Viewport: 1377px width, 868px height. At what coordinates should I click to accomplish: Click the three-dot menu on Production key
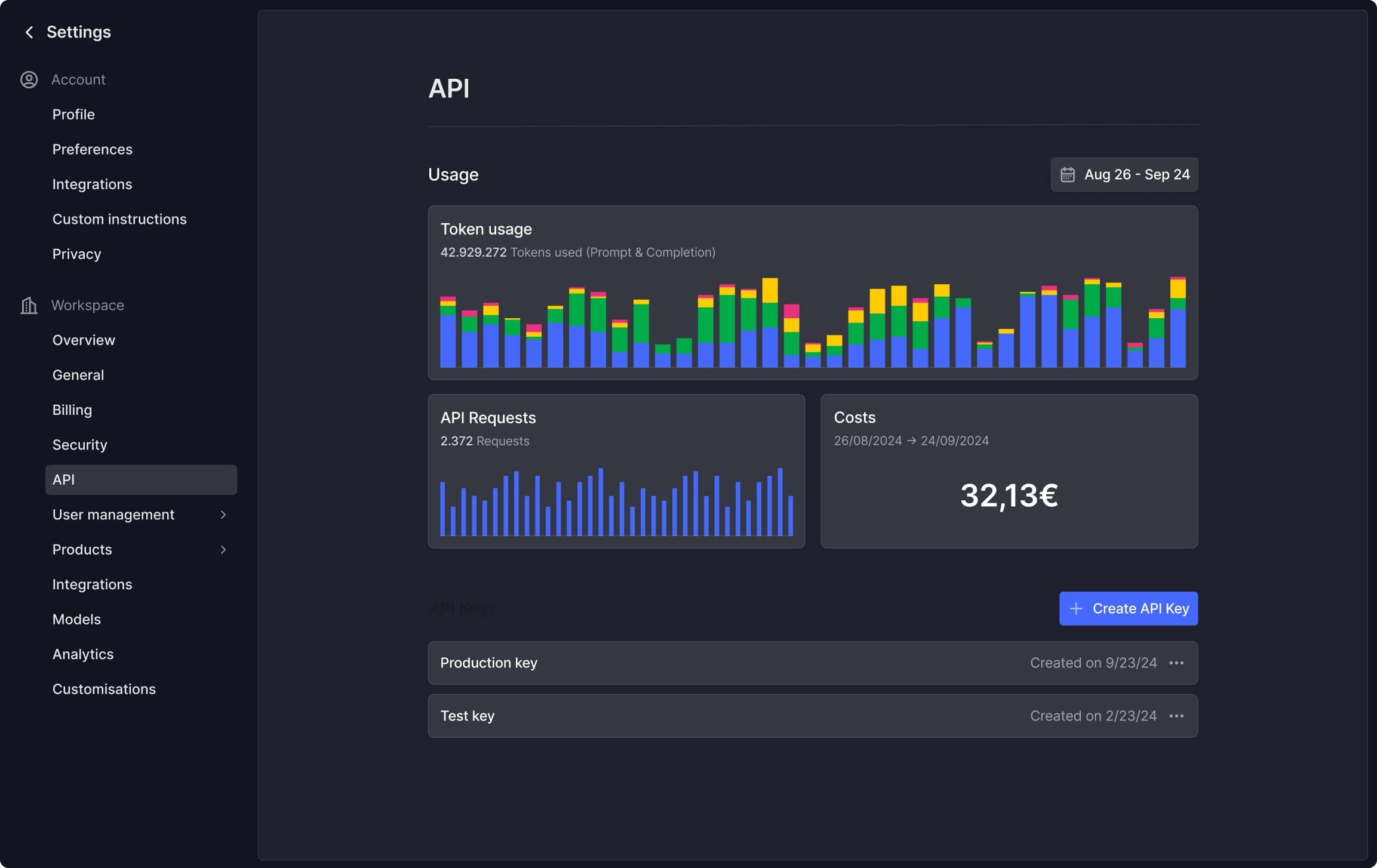pyautogui.click(x=1177, y=662)
